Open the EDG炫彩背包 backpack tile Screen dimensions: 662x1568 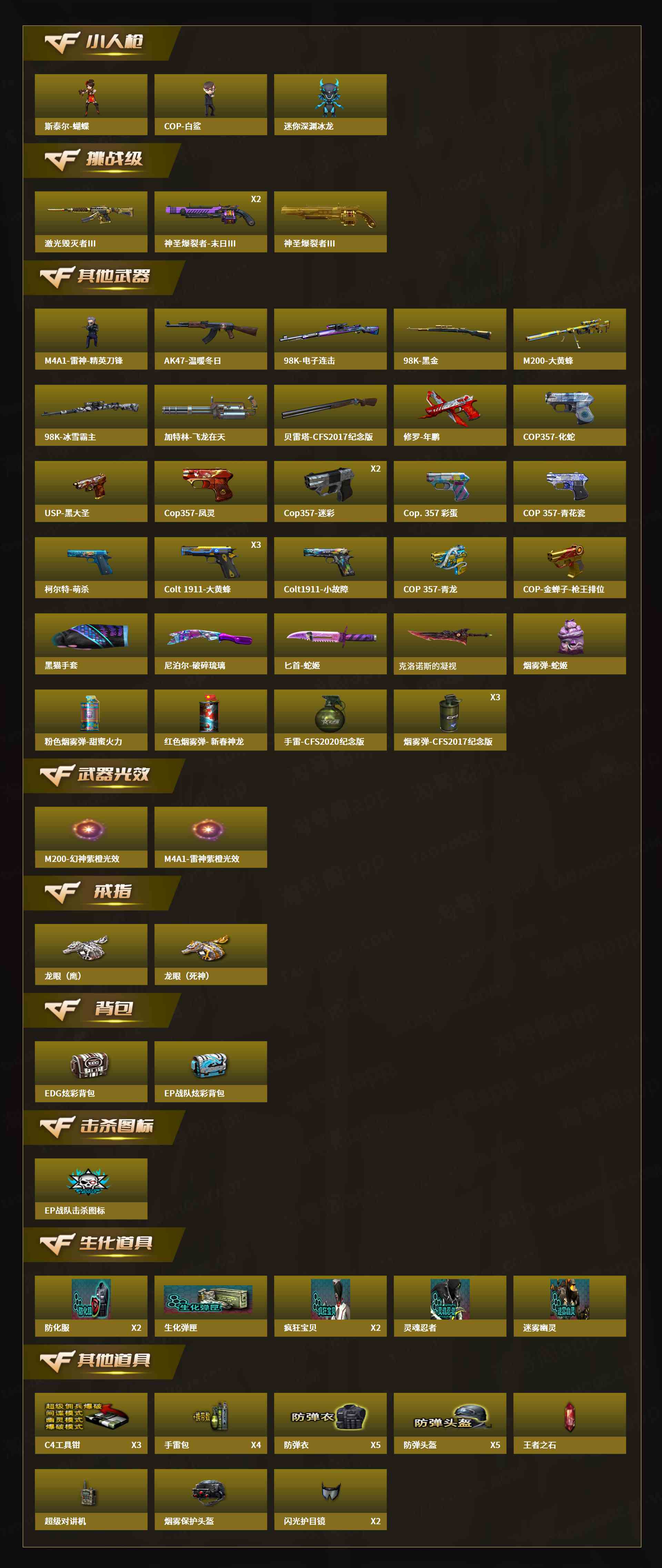pyautogui.click(x=91, y=1071)
